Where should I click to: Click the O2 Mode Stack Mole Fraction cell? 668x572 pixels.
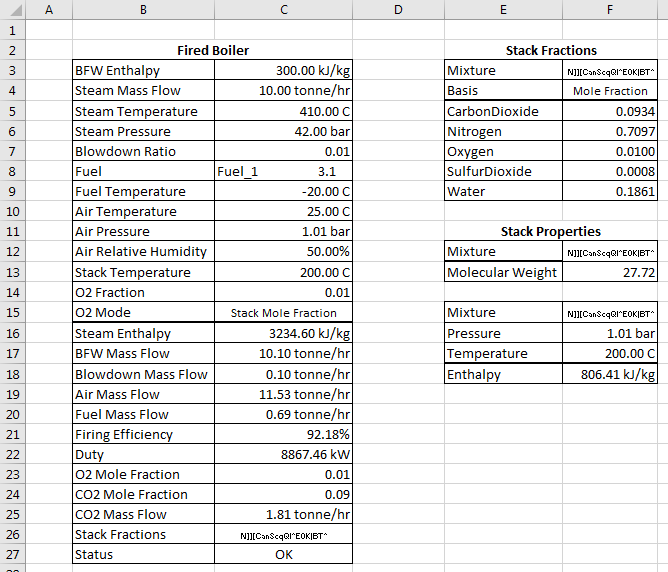[x=283, y=313]
